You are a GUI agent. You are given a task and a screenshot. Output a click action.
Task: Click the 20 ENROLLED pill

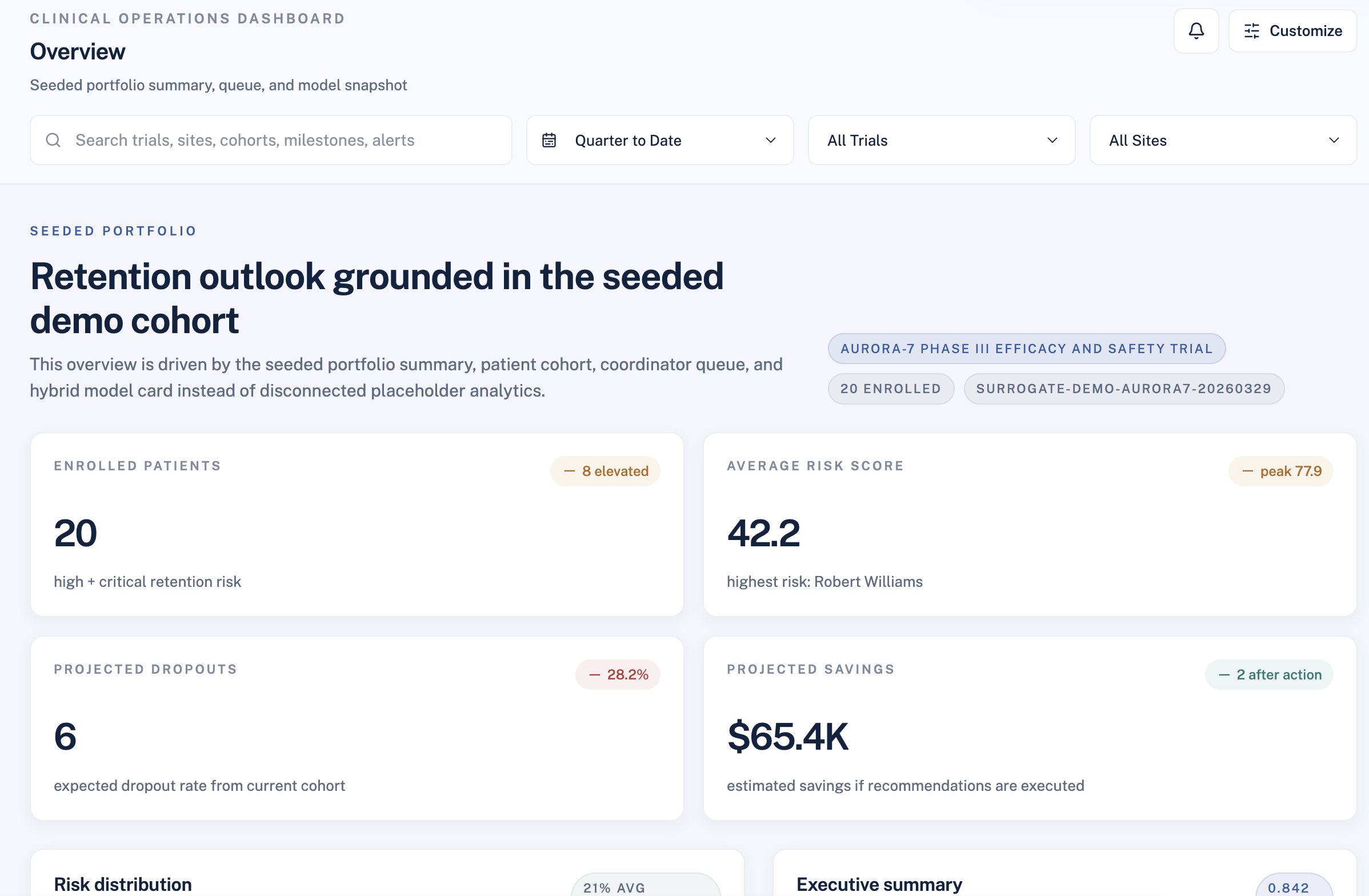point(890,389)
